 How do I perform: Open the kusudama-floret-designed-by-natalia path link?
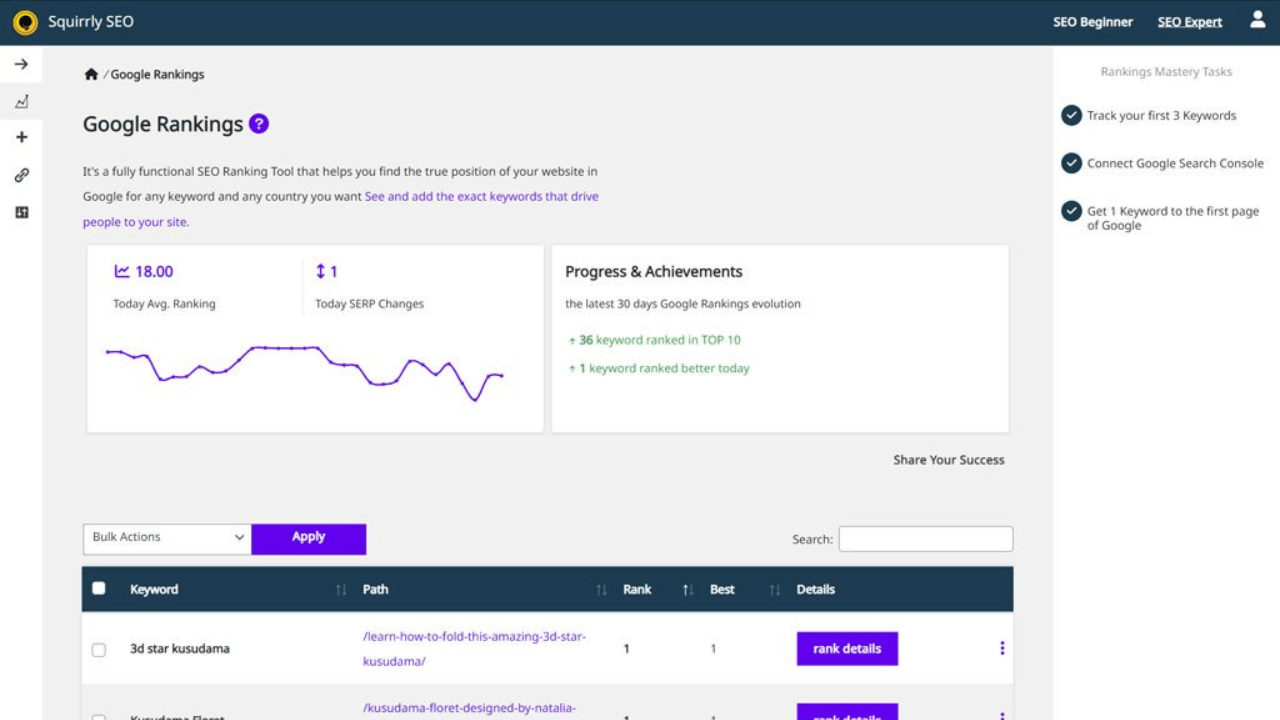469,709
